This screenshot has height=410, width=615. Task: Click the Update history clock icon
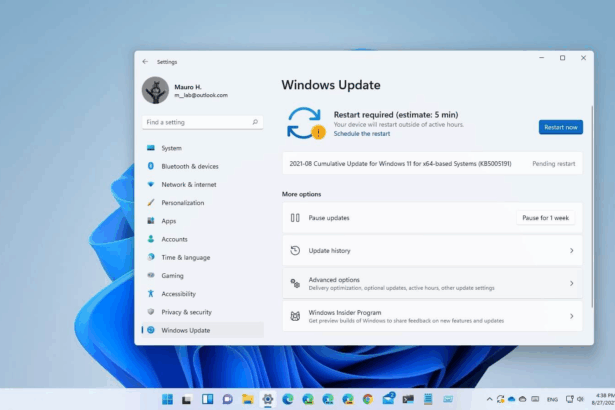pyautogui.click(x=295, y=250)
